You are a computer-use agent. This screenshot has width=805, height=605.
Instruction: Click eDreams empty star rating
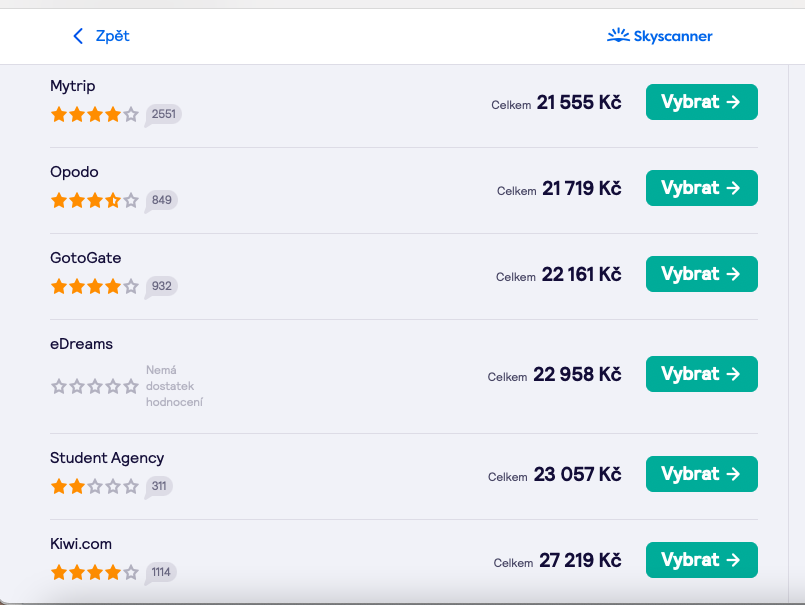(95, 386)
